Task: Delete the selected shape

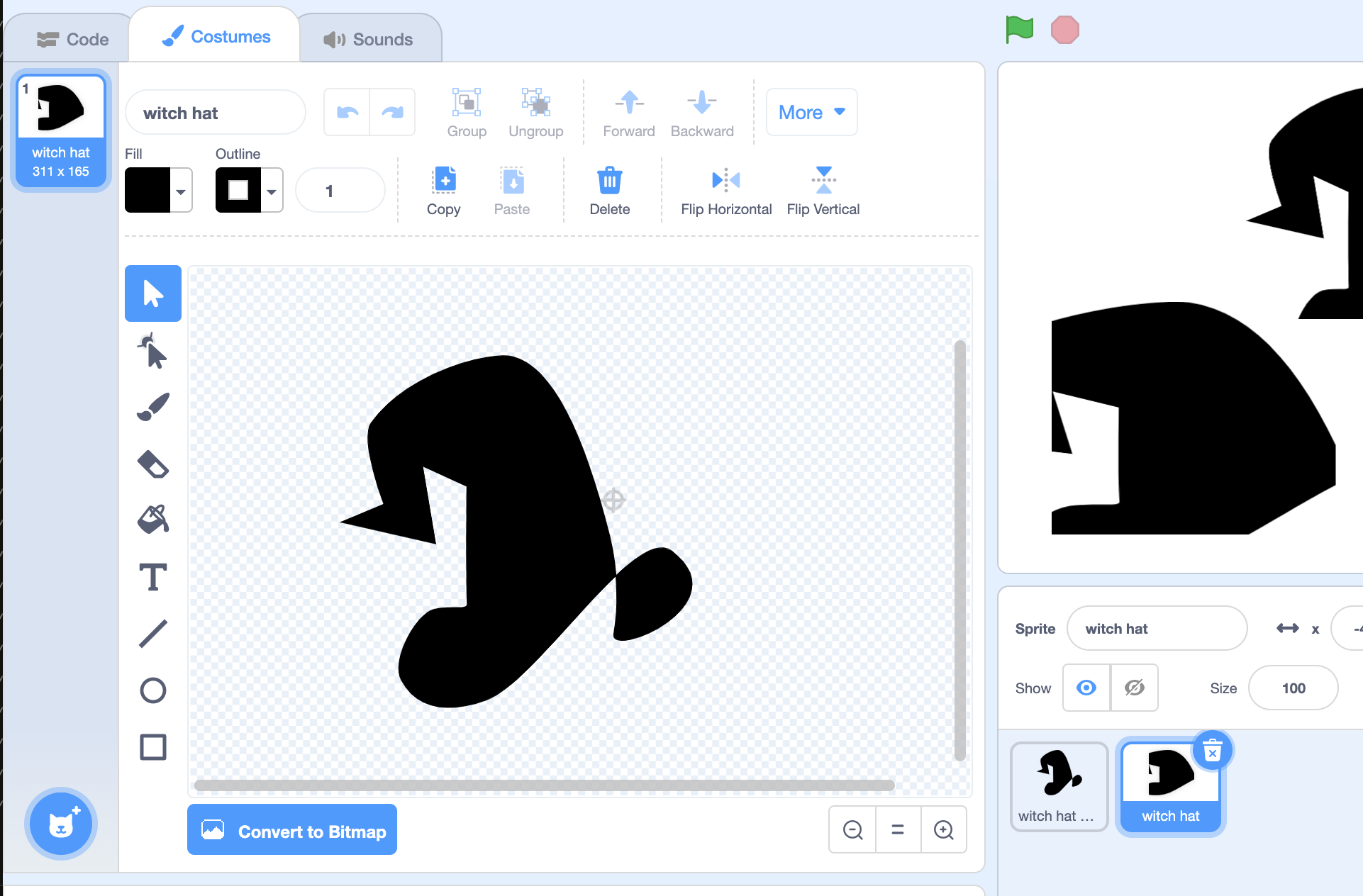Action: [610, 191]
